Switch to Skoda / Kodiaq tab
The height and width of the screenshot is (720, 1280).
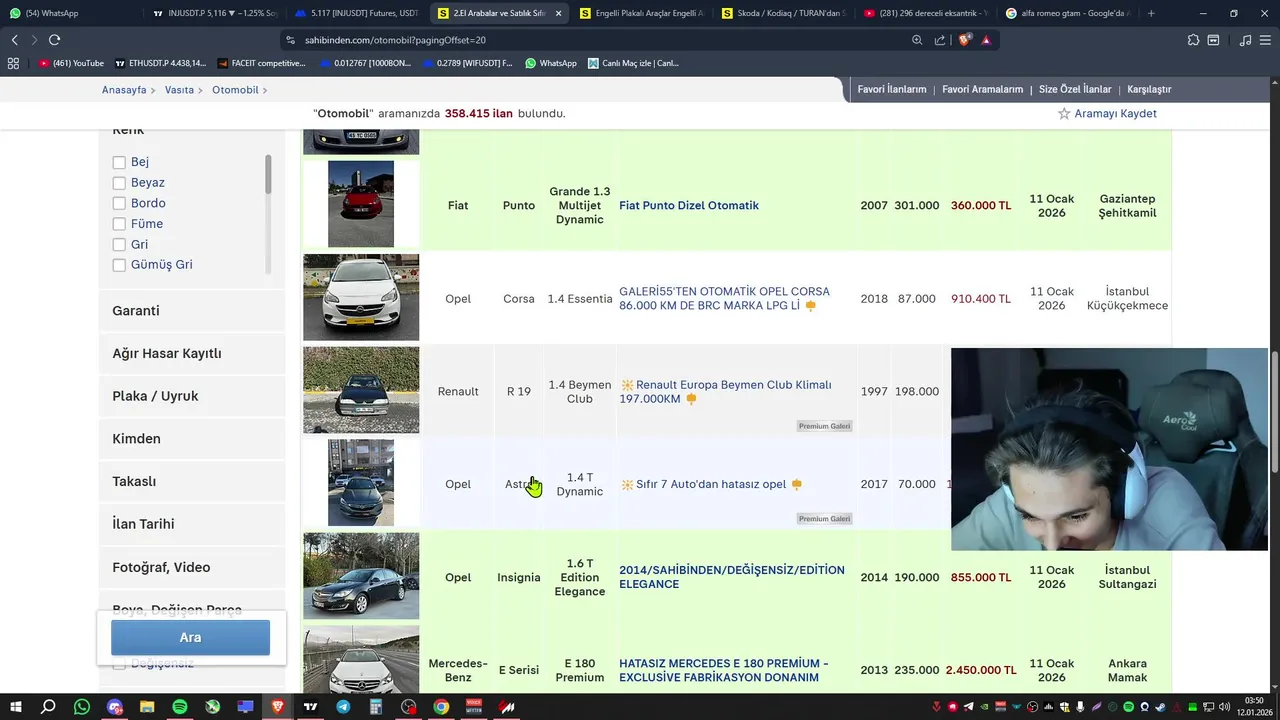coord(783,13)
